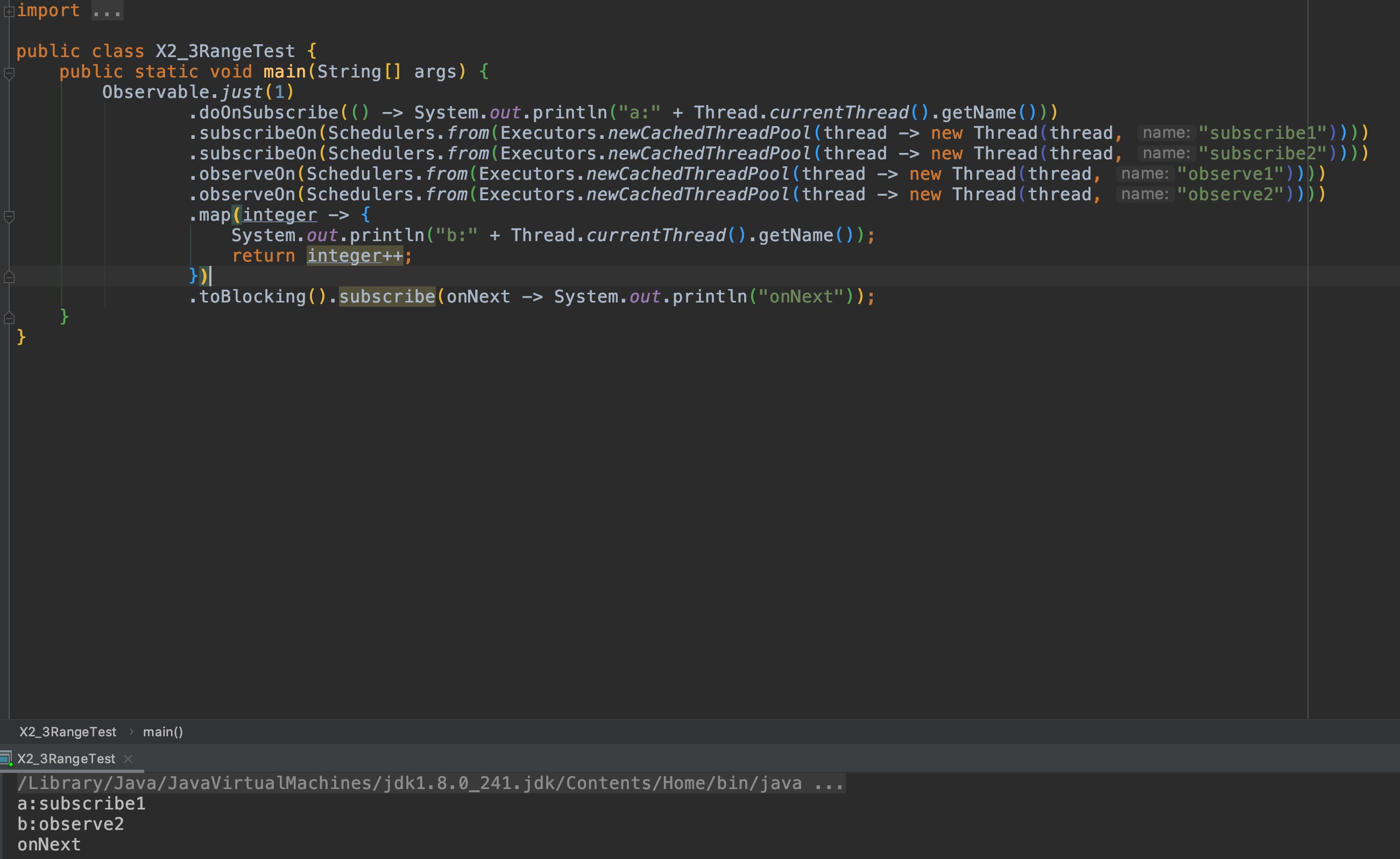The height and width of the screenshot is (859, 1400).
Task: Click X2_3RangeTest in the breadcrumb bar
Action: [x=68, y=731]
